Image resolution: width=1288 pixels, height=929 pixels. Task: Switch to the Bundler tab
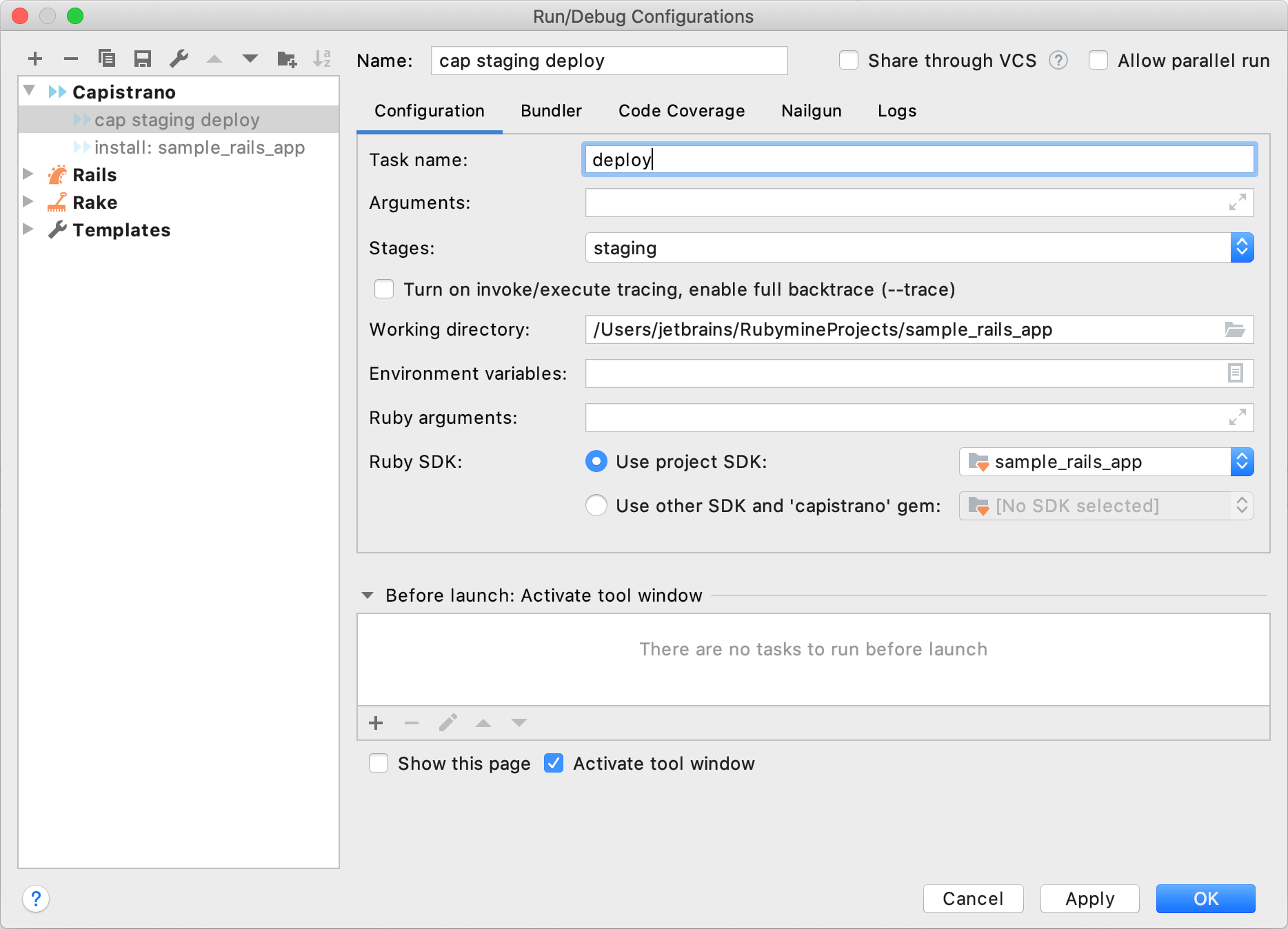(551, 110)
